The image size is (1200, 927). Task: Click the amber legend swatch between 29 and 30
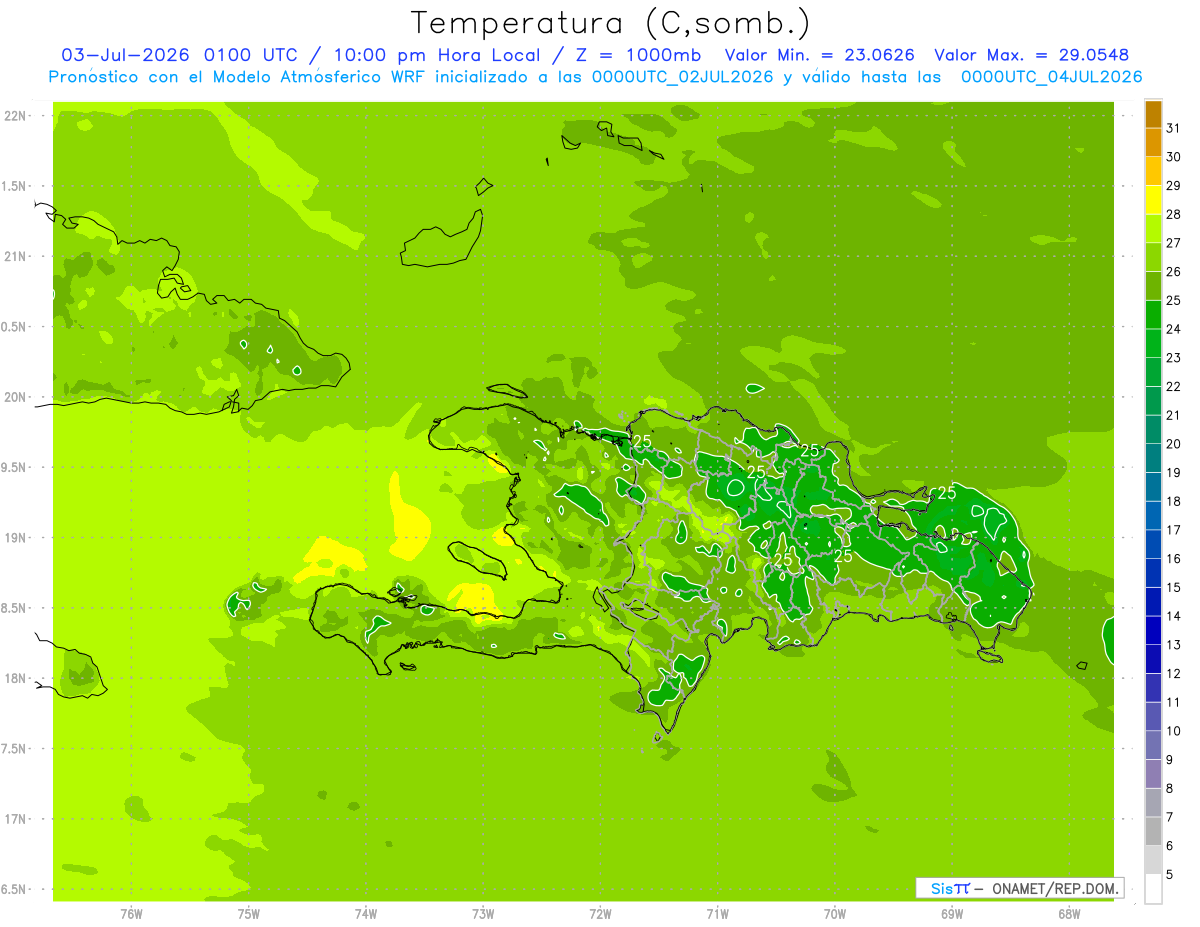(x=1153, y=171)
